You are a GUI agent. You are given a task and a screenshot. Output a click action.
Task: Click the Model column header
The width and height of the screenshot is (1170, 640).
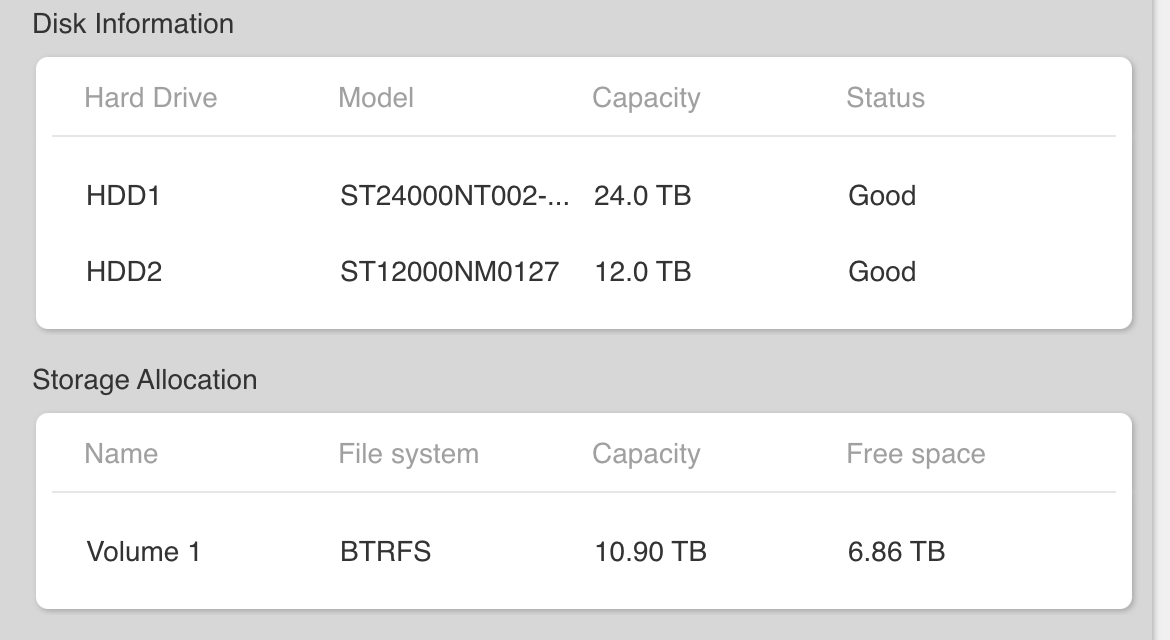376,98
